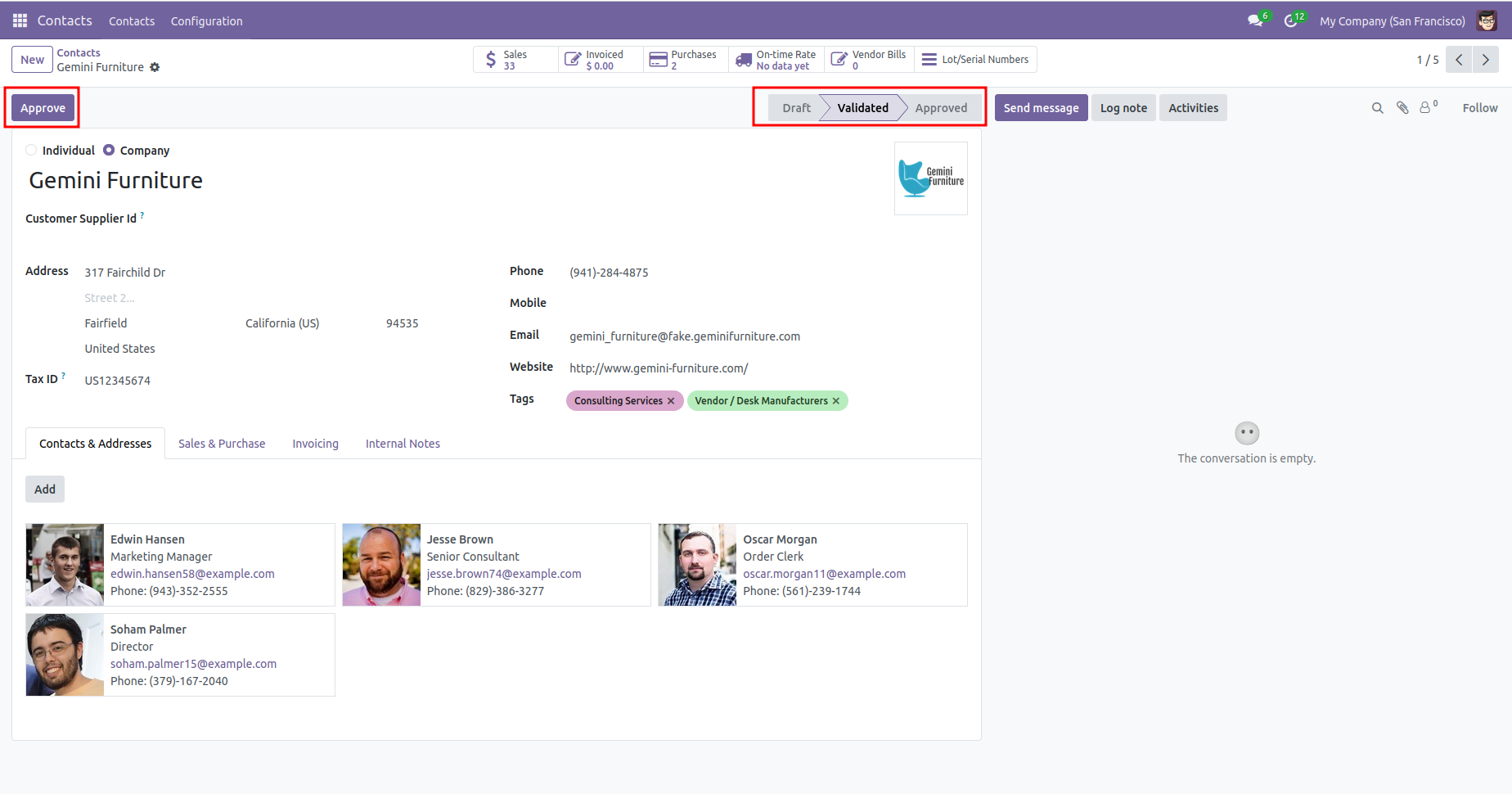Open jesse.brown74@example.com email link
This screenshot has width=1512, height=794.
(x=504, y=574)
